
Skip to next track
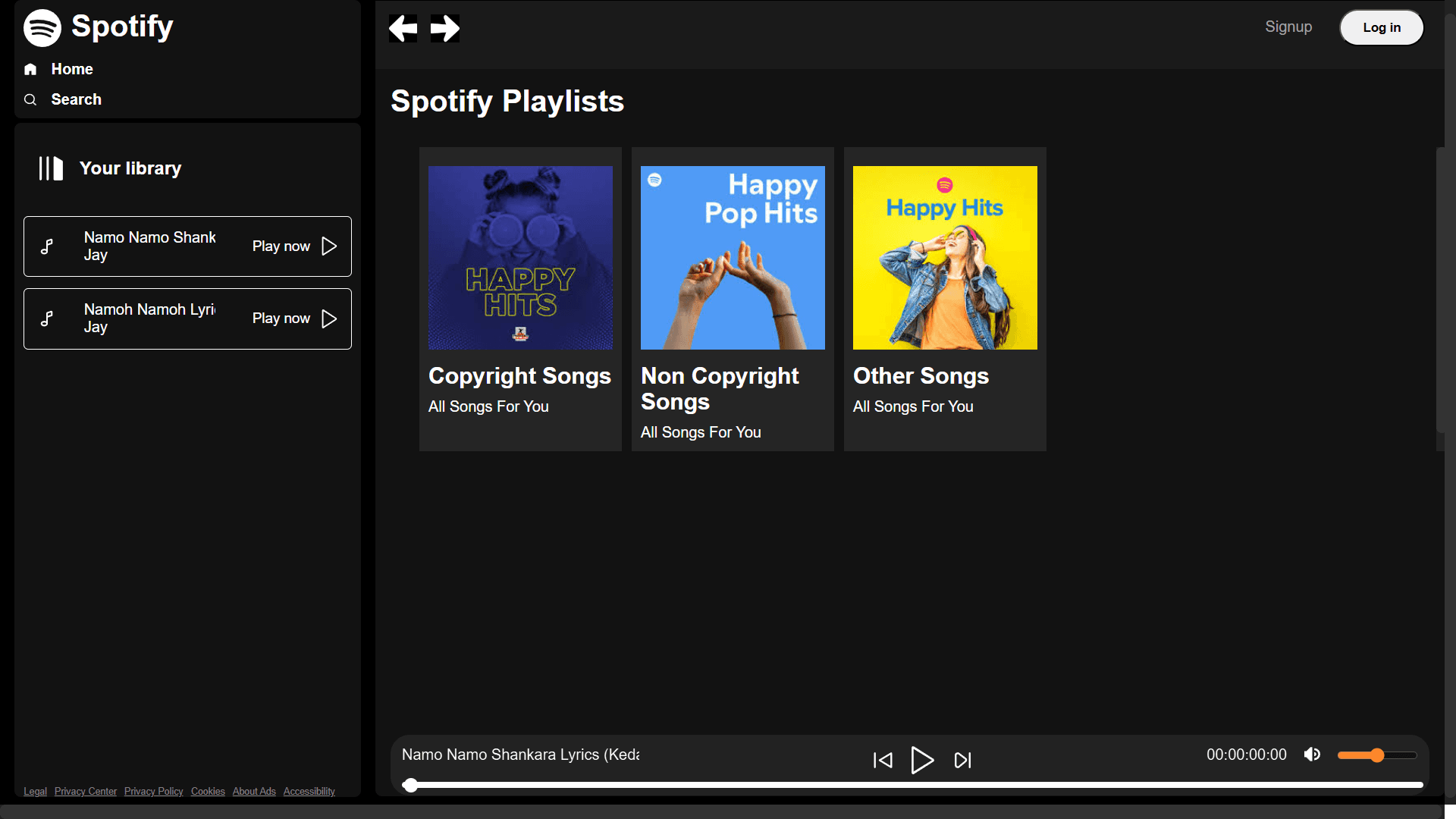[x=962, y=760]
